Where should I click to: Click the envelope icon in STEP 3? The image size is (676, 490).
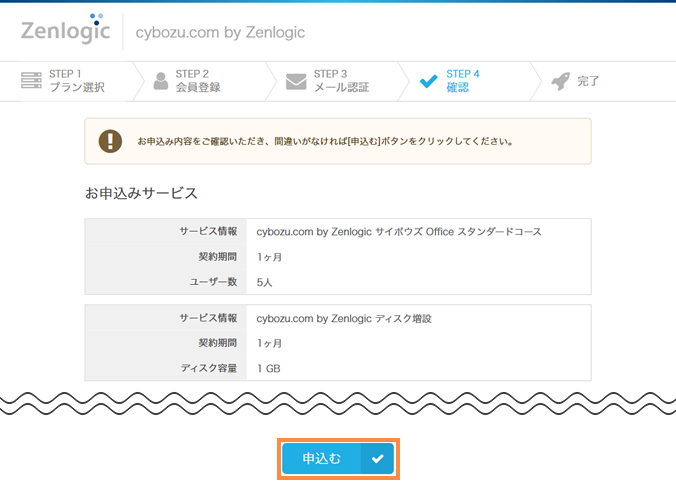pos(296,81)
